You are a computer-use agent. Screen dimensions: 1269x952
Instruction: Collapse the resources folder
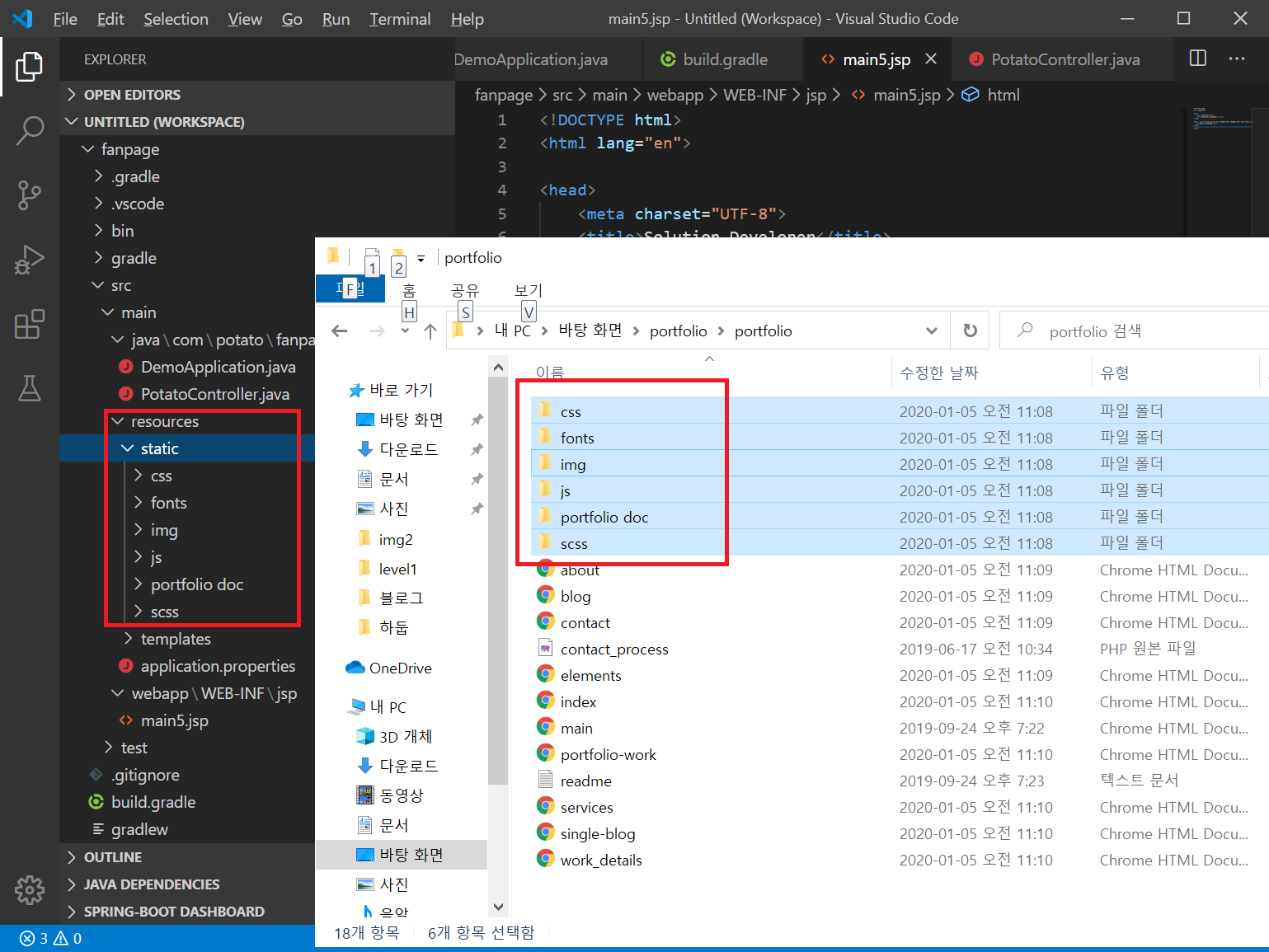[118, 421]
